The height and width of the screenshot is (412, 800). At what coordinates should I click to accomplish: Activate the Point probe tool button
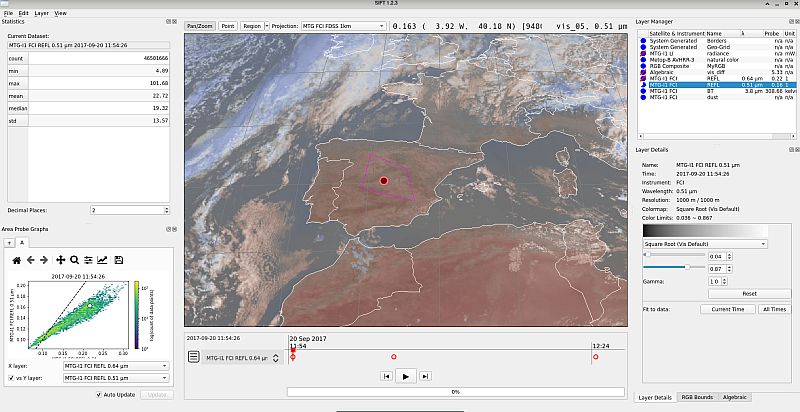[x=228, y=26]
